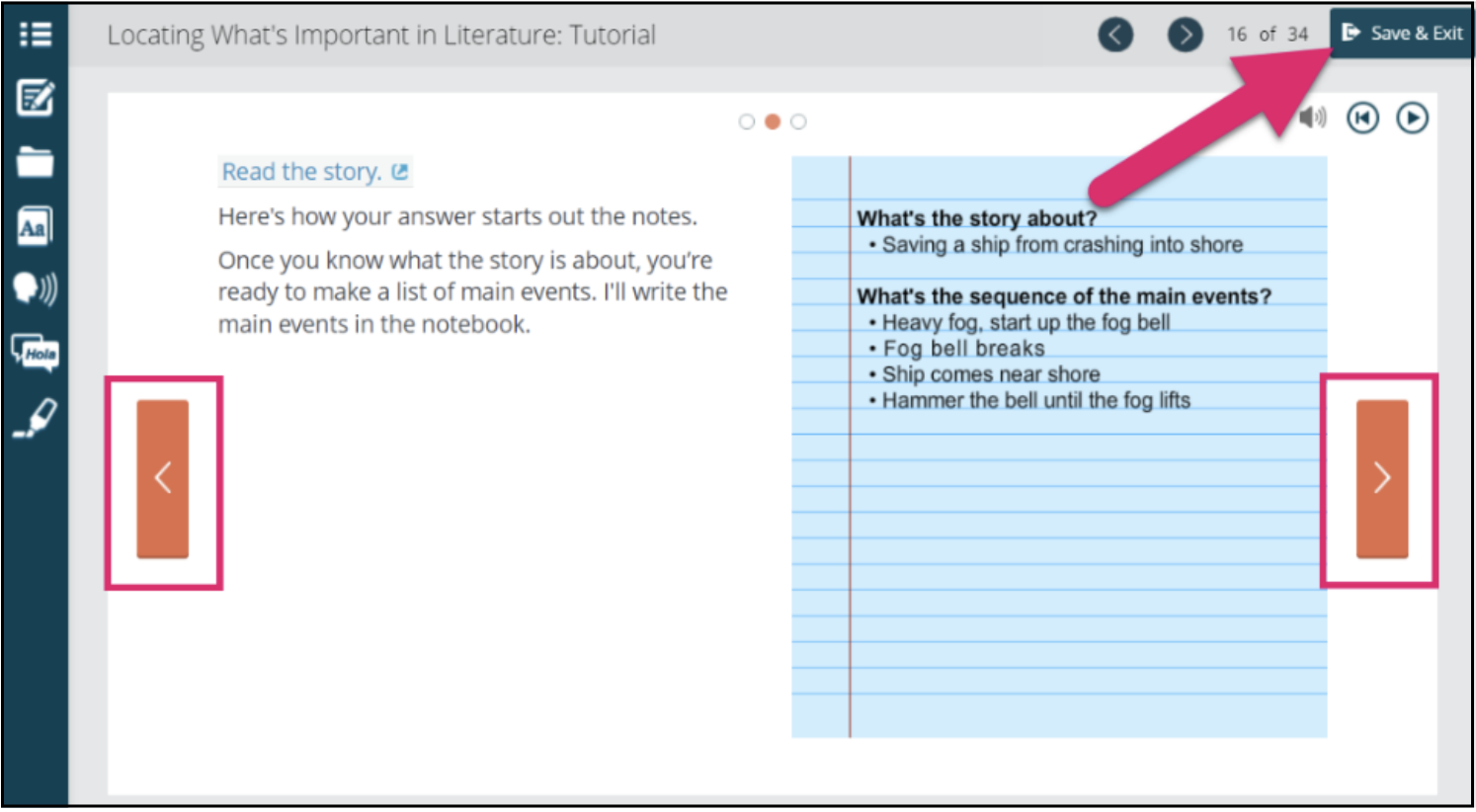Open the table of contents list icon
The height and width of the screenshot is (812, 1476).
click(x=36, y=35)
